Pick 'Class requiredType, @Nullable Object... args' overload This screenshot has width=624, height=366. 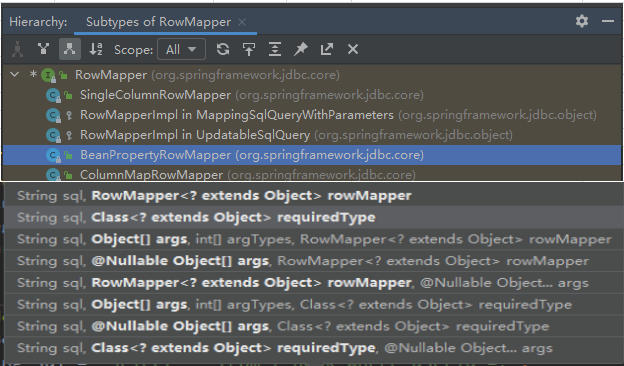point(314,348)
